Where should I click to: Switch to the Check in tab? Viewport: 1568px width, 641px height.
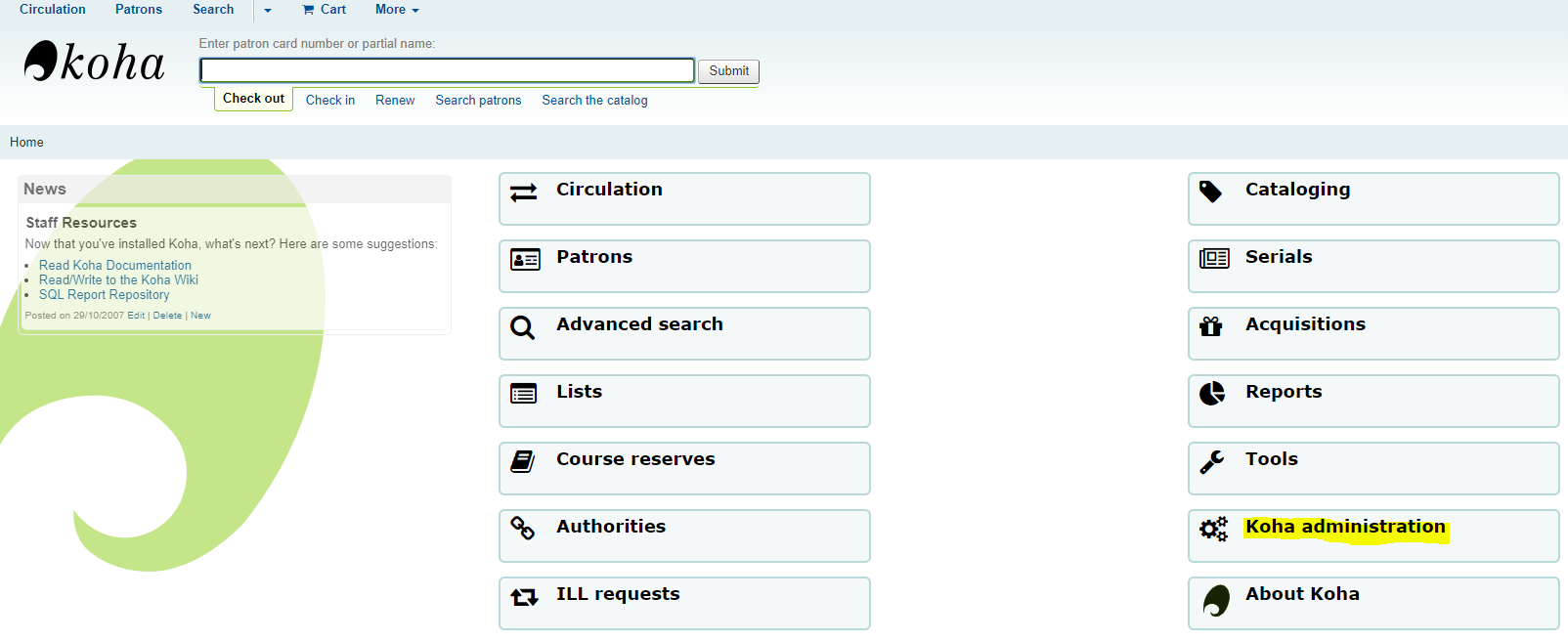330,100
